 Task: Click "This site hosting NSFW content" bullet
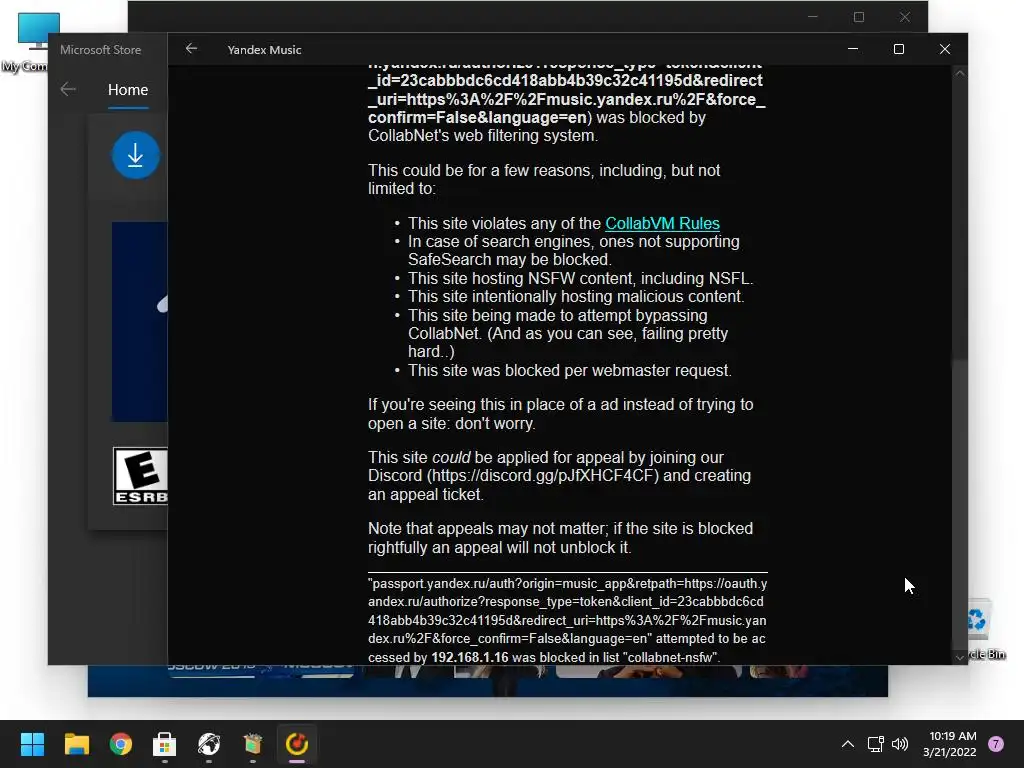click(581, 278)
